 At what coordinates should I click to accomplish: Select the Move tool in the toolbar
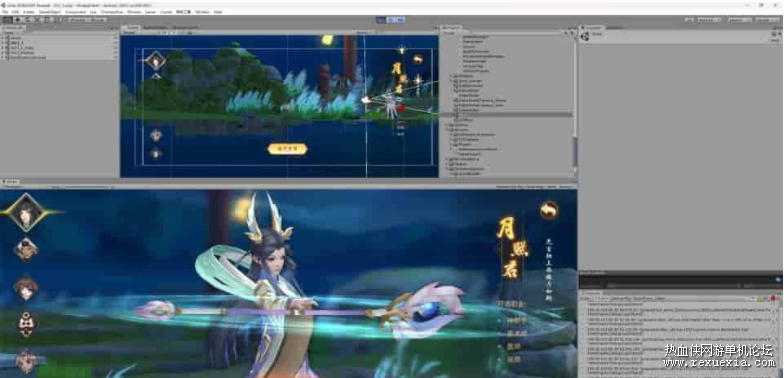[17, 20]
